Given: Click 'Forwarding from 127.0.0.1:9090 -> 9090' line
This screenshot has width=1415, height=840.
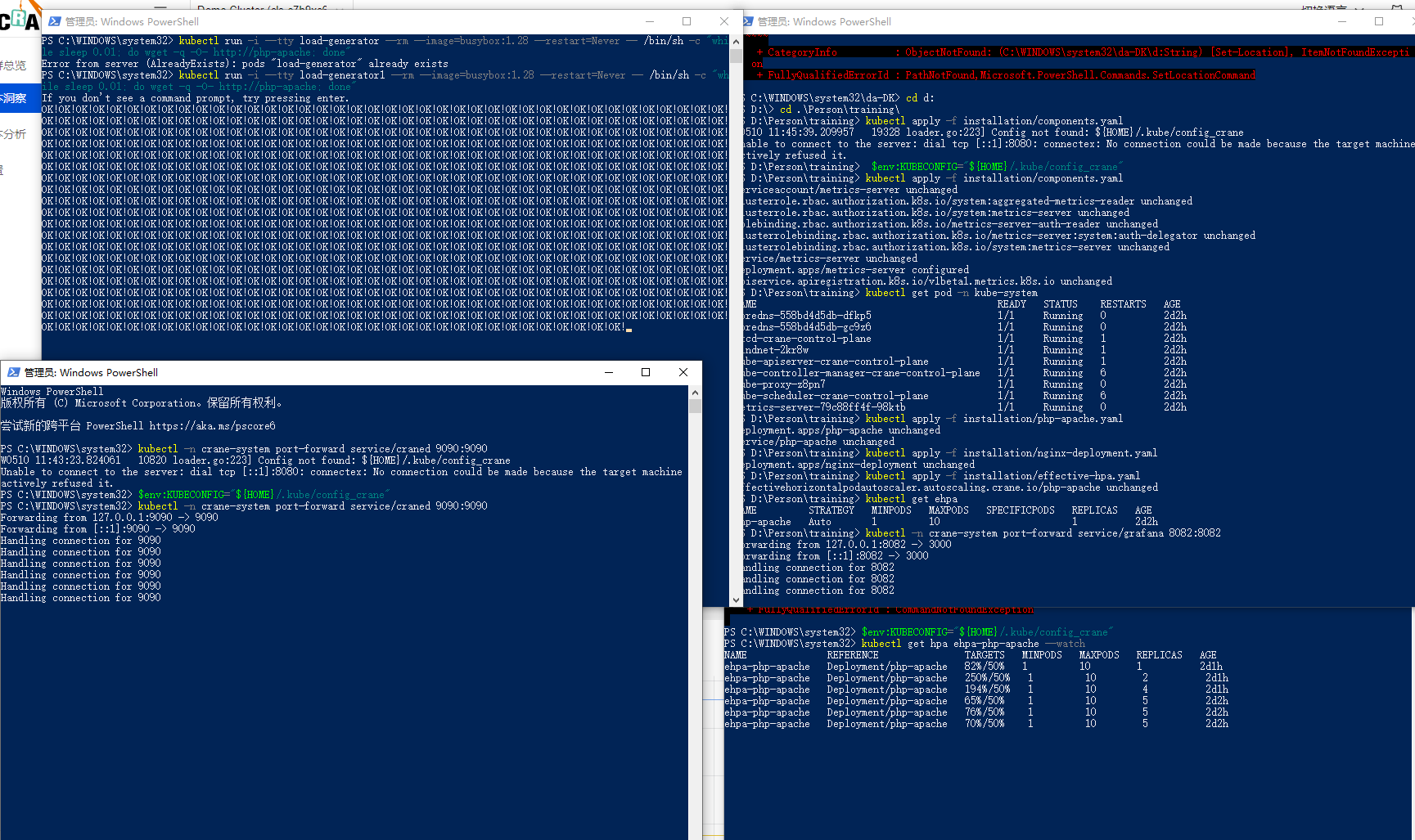Looking at the screenshot, I should tap(109, 518).
